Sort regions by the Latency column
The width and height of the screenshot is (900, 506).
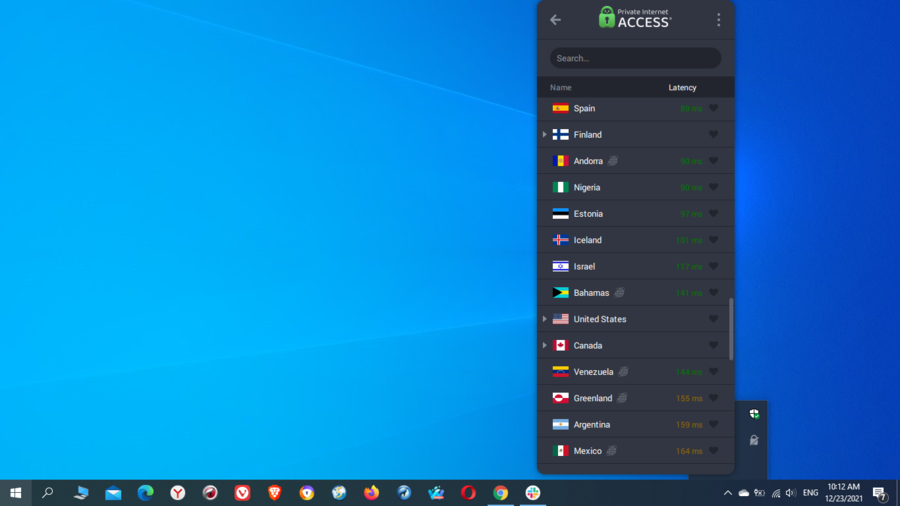[682, 88]
